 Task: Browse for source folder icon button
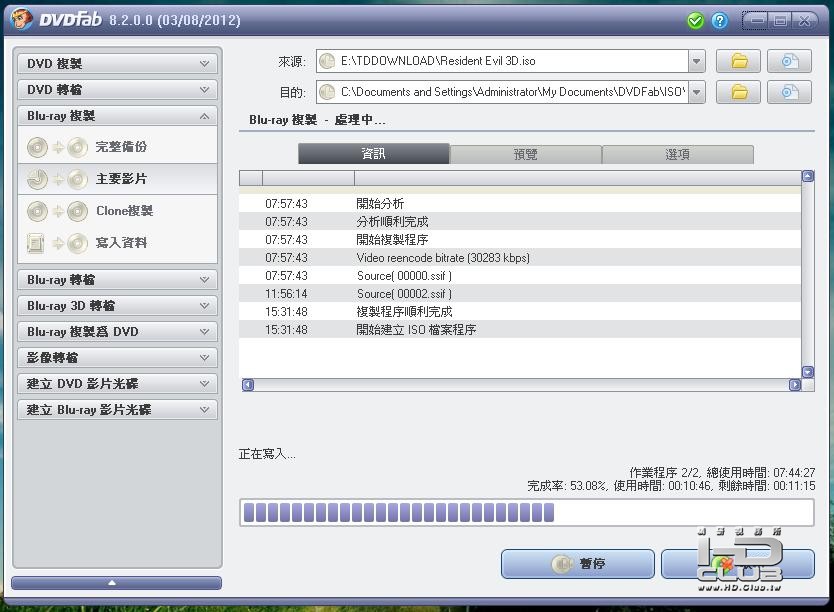(738, 61)
